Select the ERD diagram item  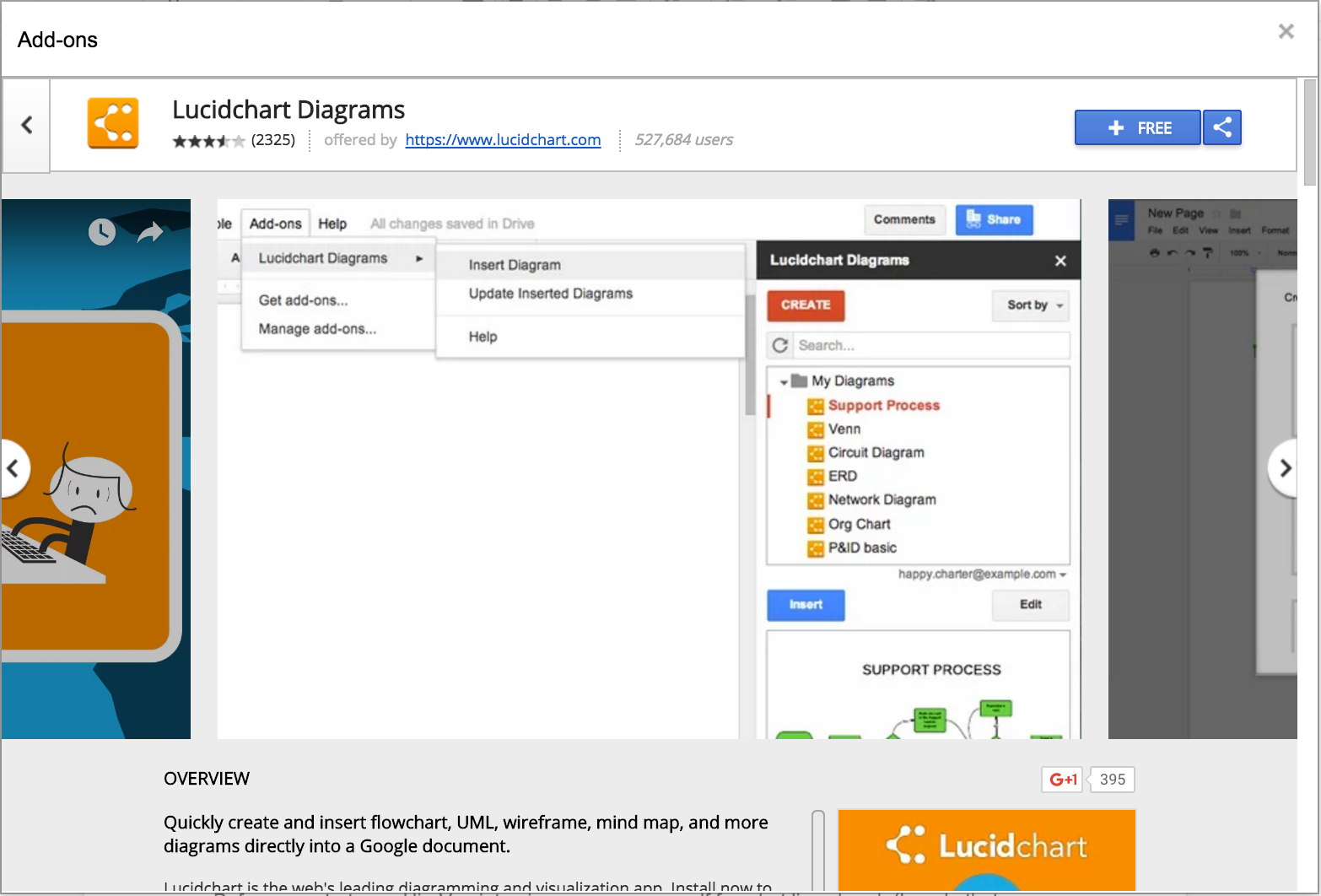(x=842, y=476)
